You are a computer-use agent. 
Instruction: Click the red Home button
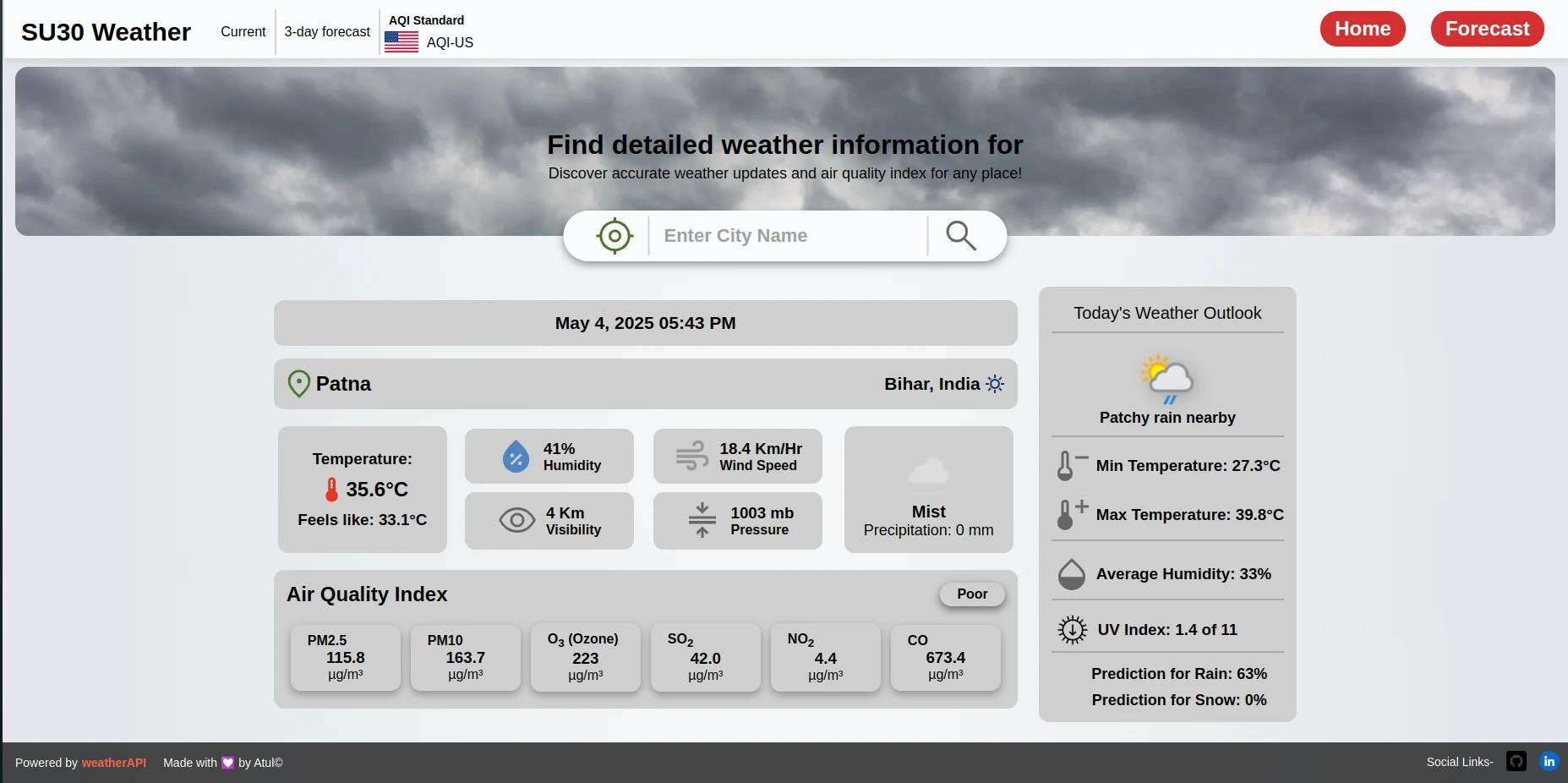point(1363,29)
